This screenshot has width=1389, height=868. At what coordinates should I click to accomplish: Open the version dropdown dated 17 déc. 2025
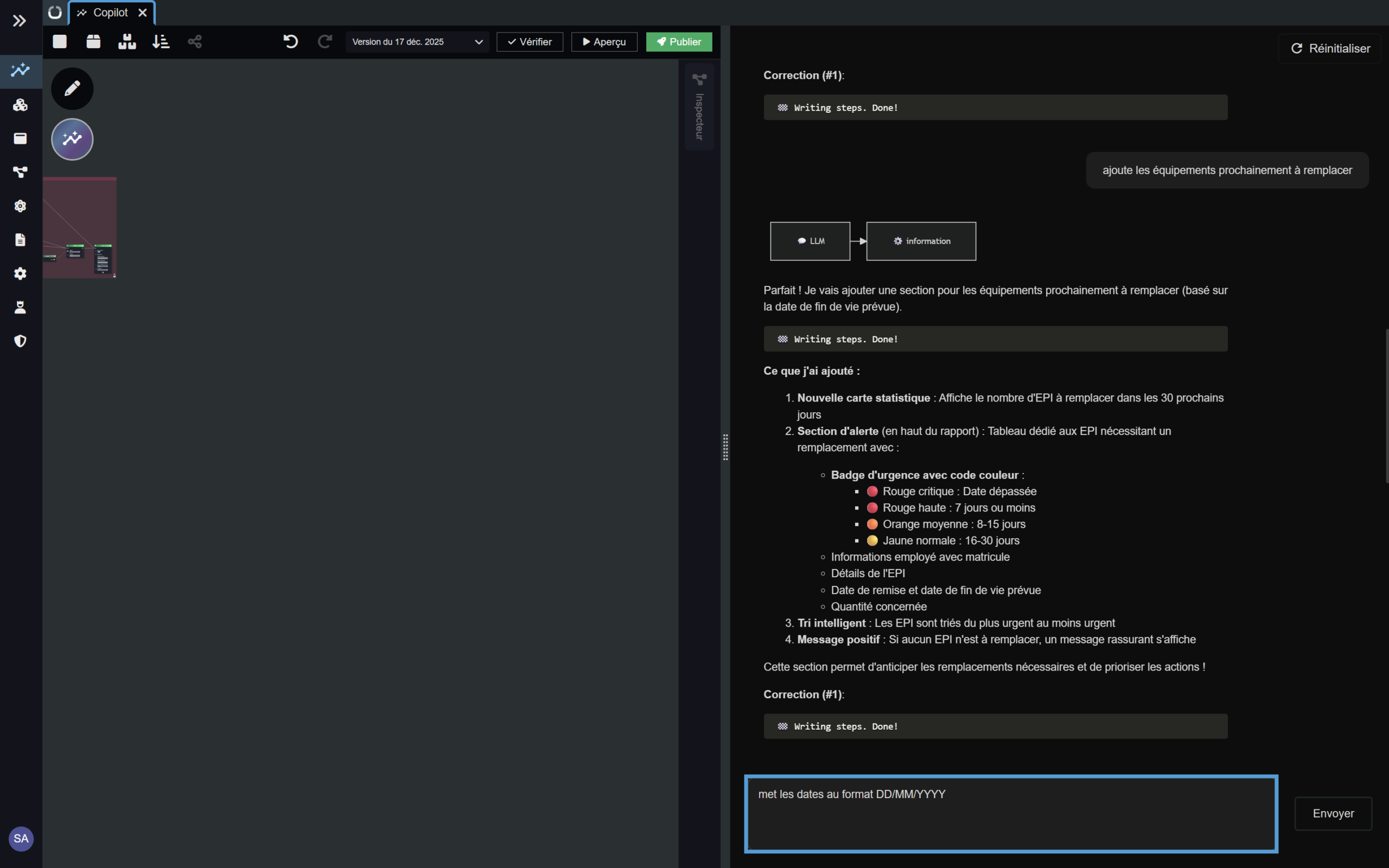click(417, 42)
